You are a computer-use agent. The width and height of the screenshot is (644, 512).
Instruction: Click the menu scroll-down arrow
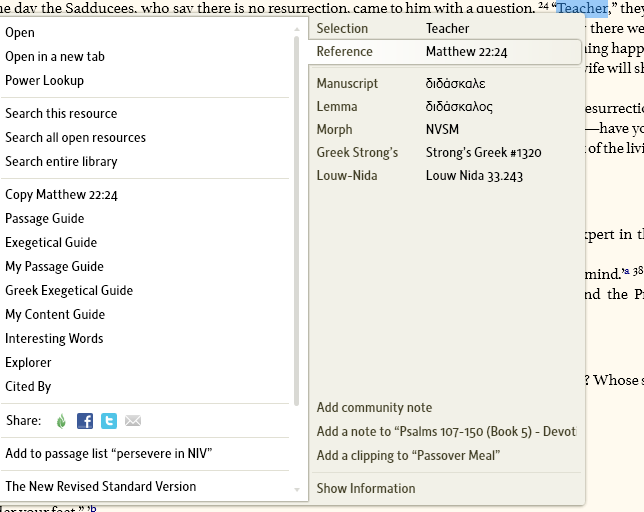(x=297, y=489)
